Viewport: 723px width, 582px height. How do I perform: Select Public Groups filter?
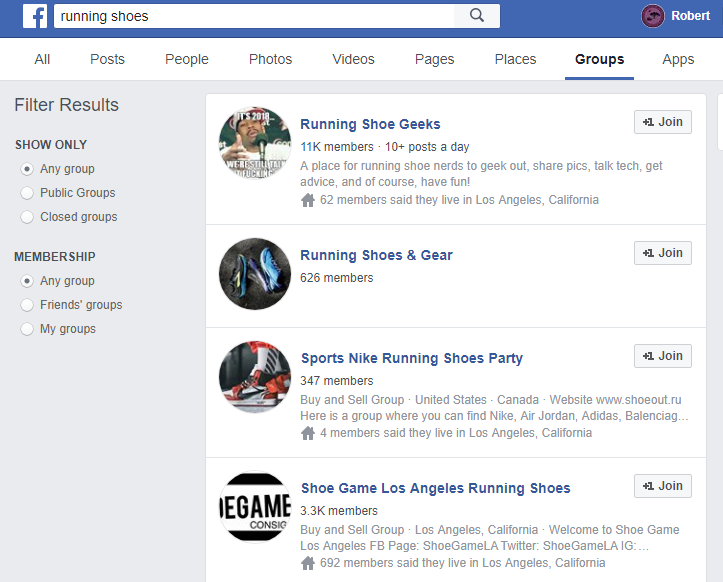pos(27,193)
